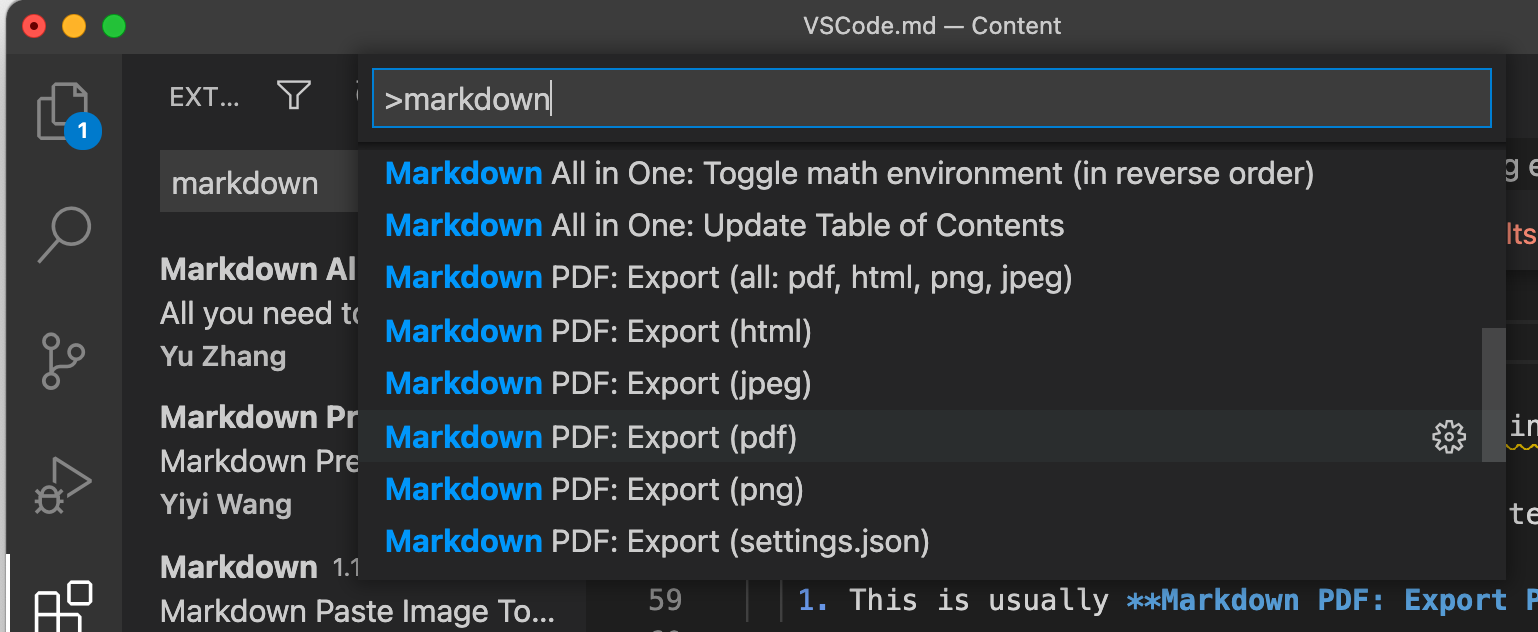Open the Run and Debug view

pos(62,485)
